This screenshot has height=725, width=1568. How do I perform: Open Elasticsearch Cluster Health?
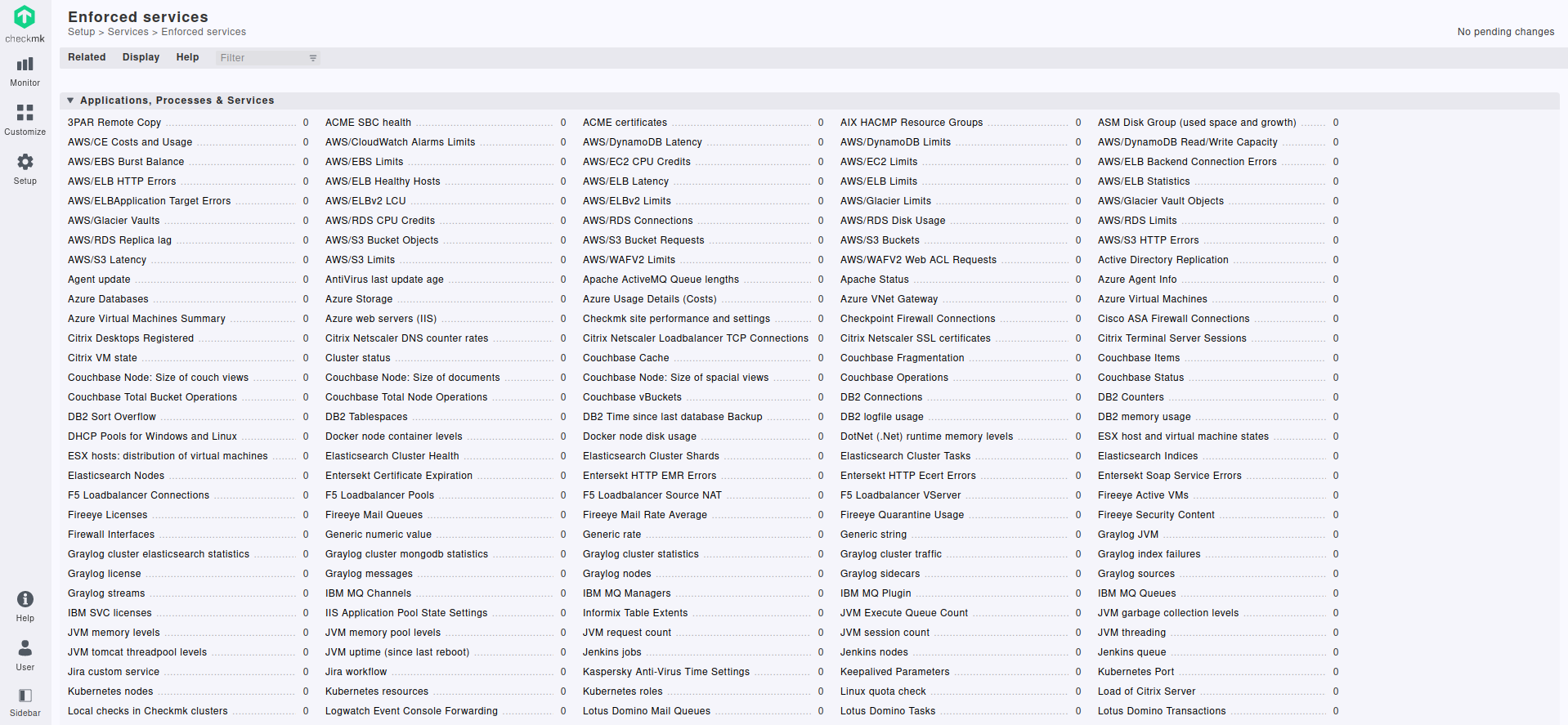pos(392,456)
